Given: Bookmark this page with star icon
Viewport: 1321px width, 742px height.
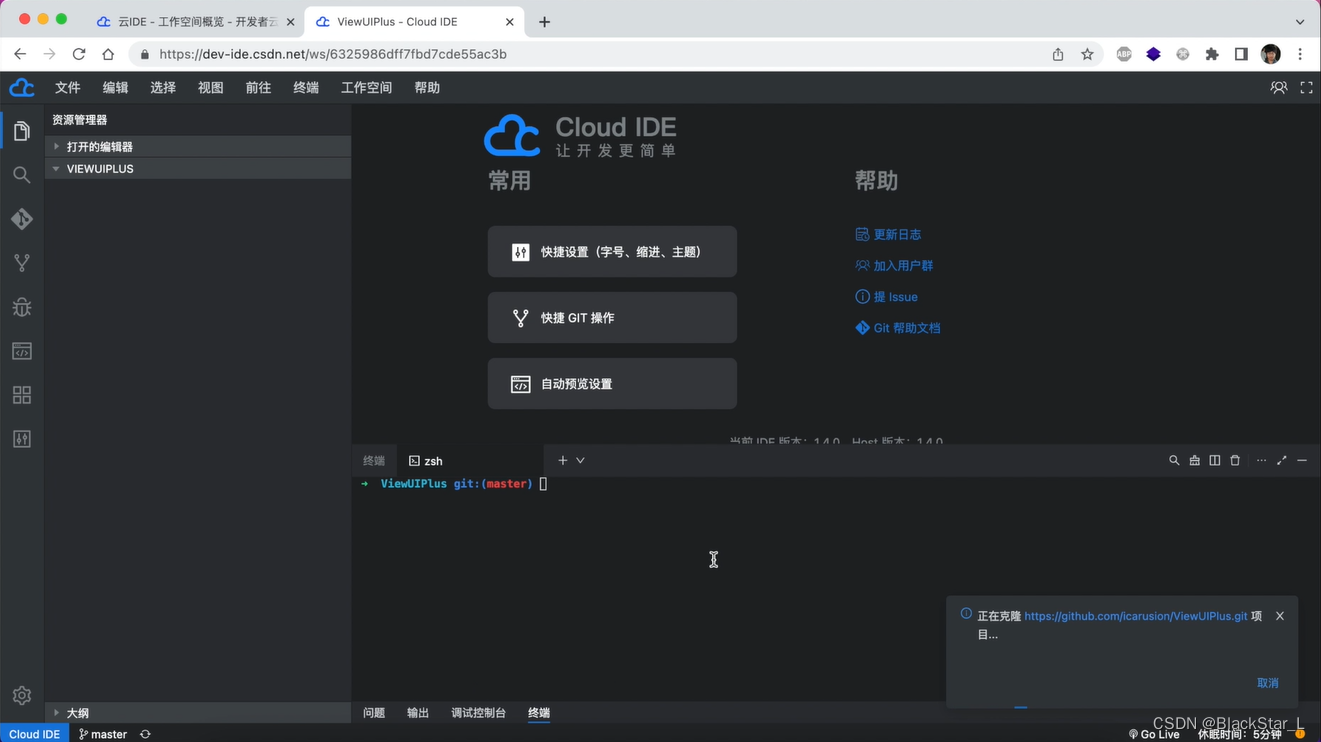Looking at the screenshot, I should (1087, 54).
